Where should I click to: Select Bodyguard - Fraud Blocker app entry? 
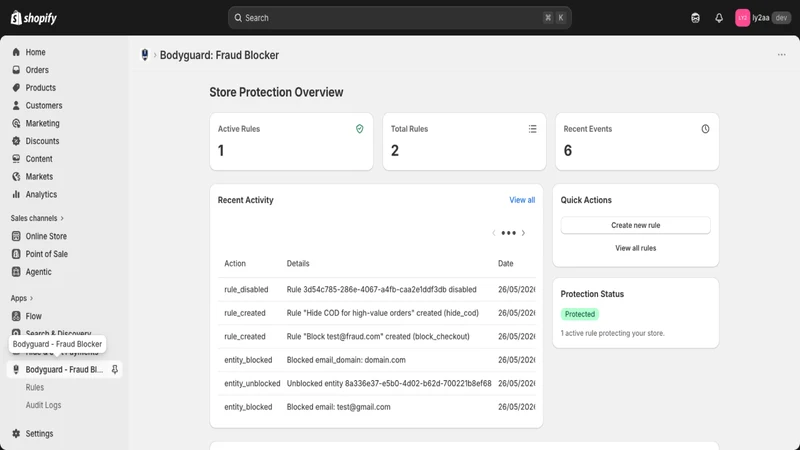[x=64, y=369]
